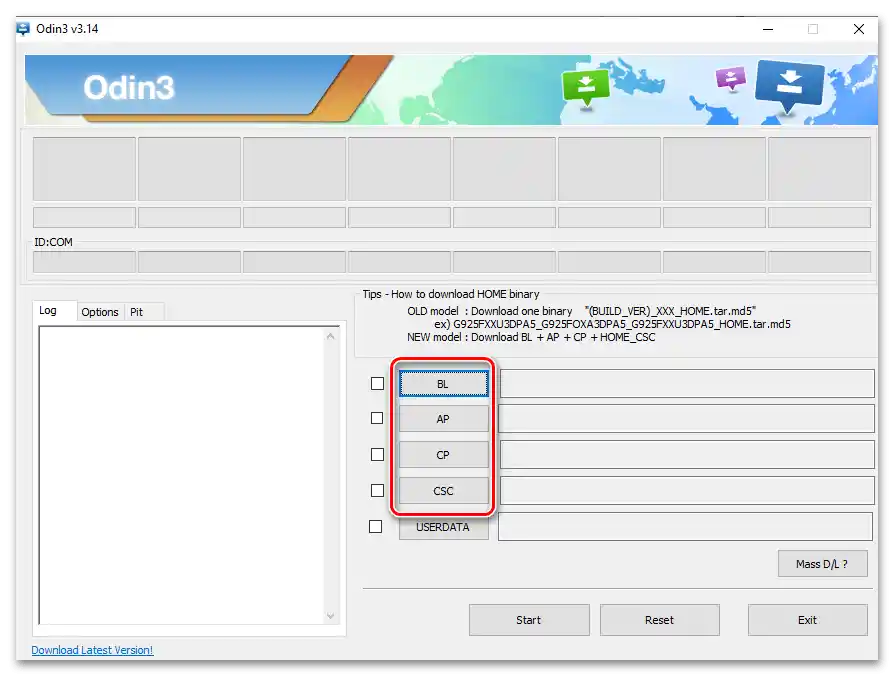Click inside the empty log text area
894x676 pixels.
coord(182,476)
